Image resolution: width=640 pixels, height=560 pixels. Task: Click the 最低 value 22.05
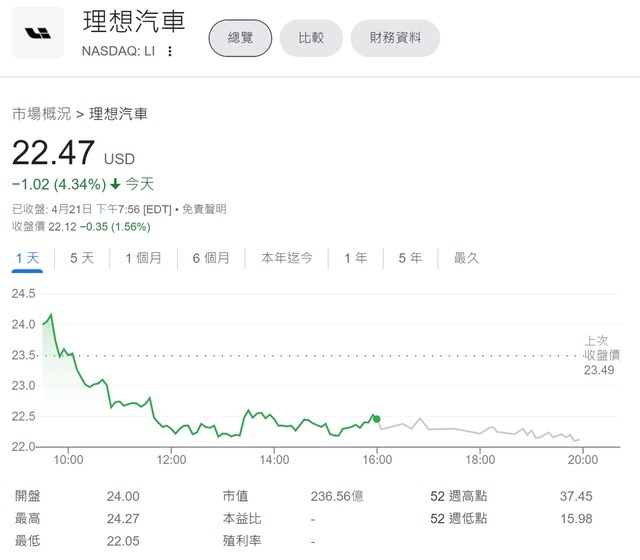(x=123, y=541)
